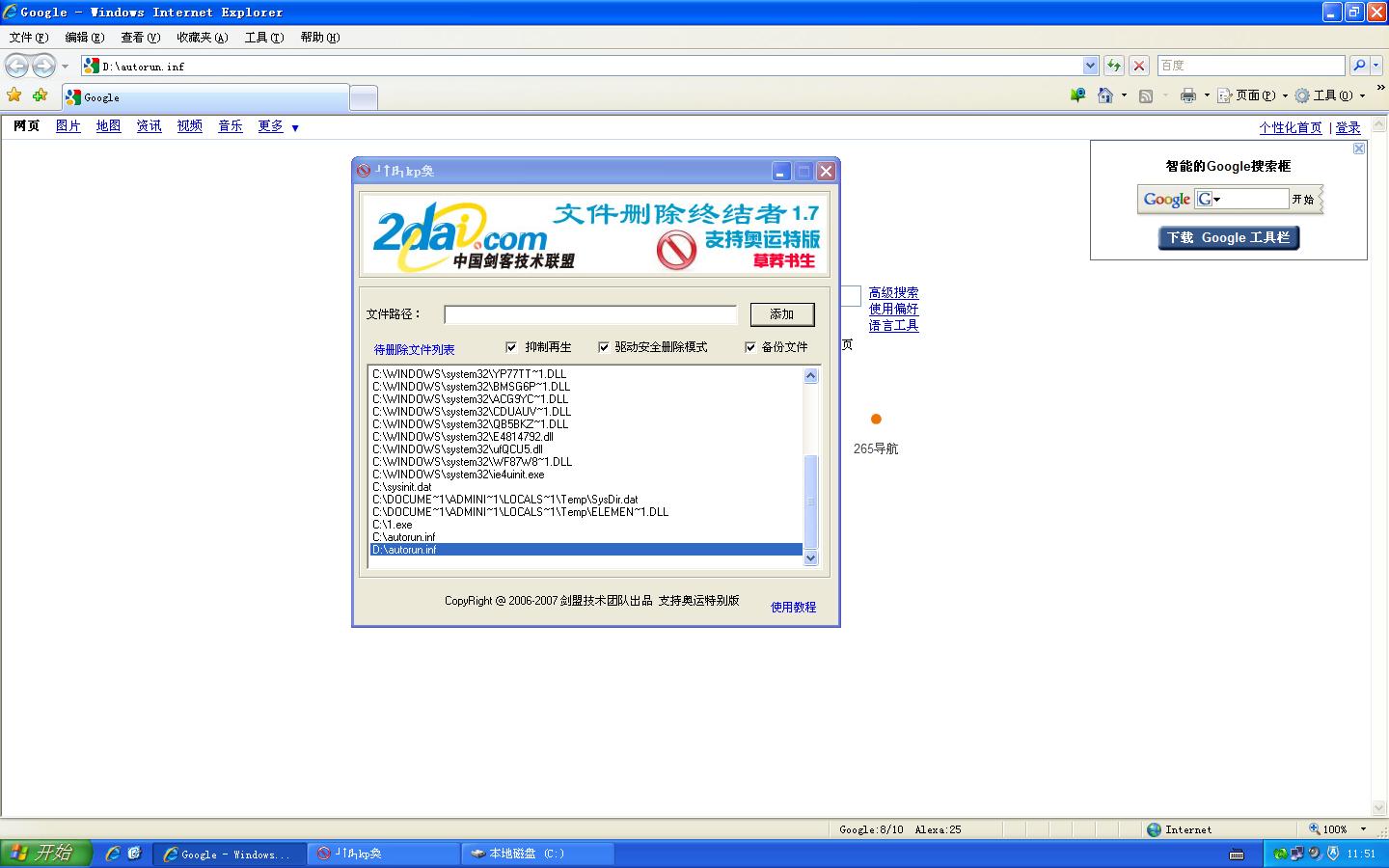
Task: Open the 帮助(H) menu
Action: [x=319, y=38]
